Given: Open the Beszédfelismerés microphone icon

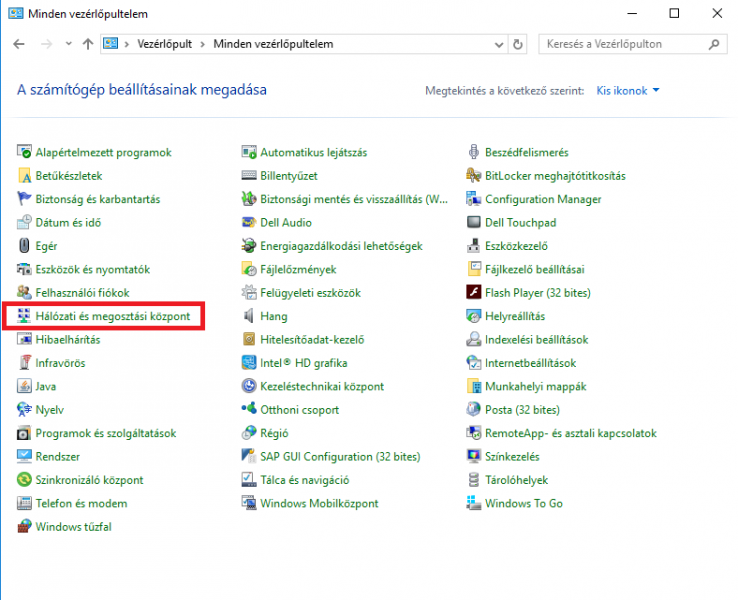Looking at the screenshot, I should (473, 152).
